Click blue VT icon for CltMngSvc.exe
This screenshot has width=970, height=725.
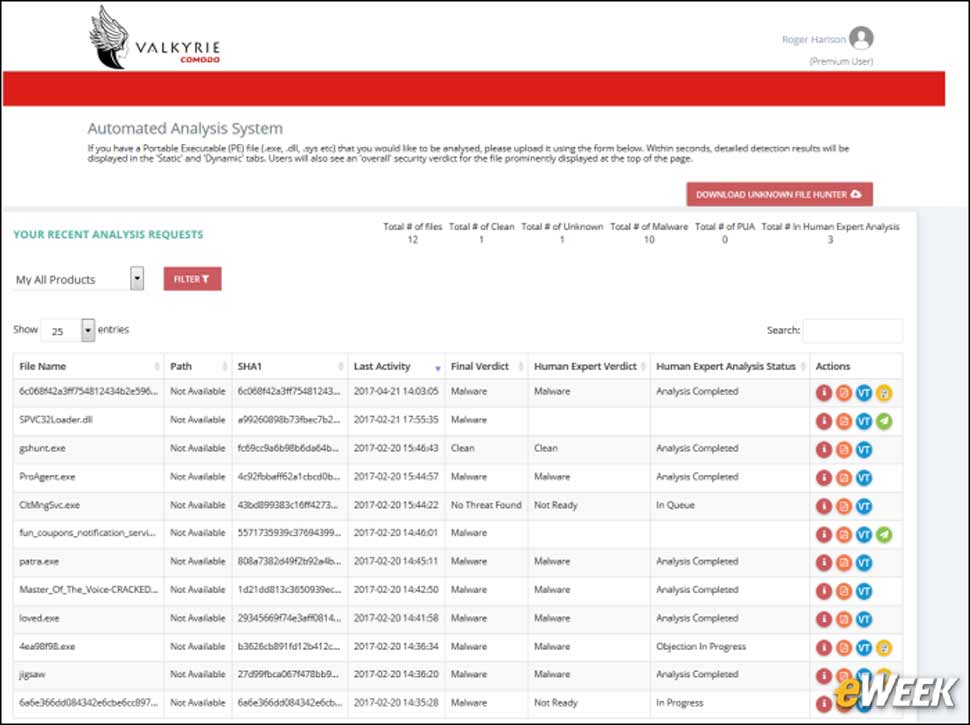click(864, 506)
